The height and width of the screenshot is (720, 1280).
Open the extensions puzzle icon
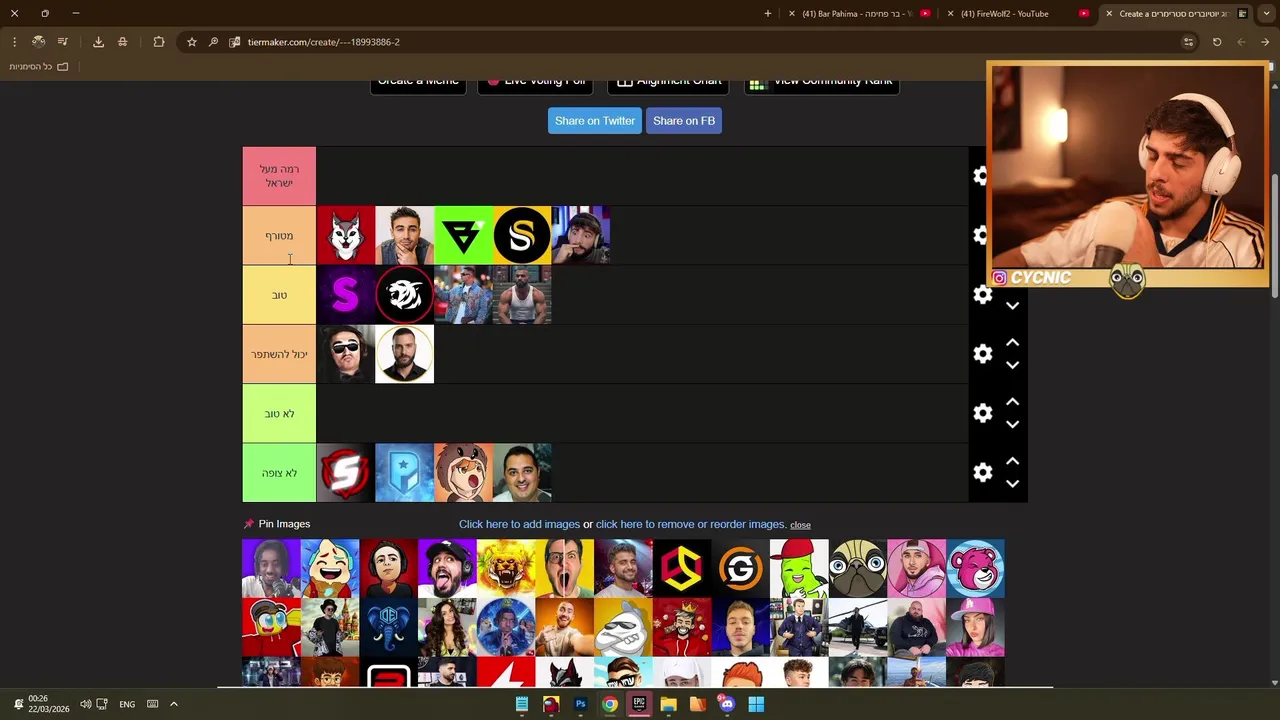(x=159, y=42)
